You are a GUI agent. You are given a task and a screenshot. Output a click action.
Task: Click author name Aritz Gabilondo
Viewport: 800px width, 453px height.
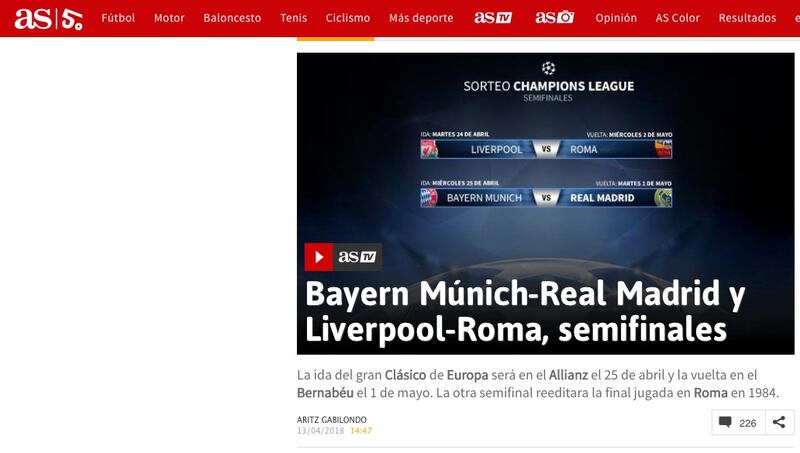(x=332, y=419)
